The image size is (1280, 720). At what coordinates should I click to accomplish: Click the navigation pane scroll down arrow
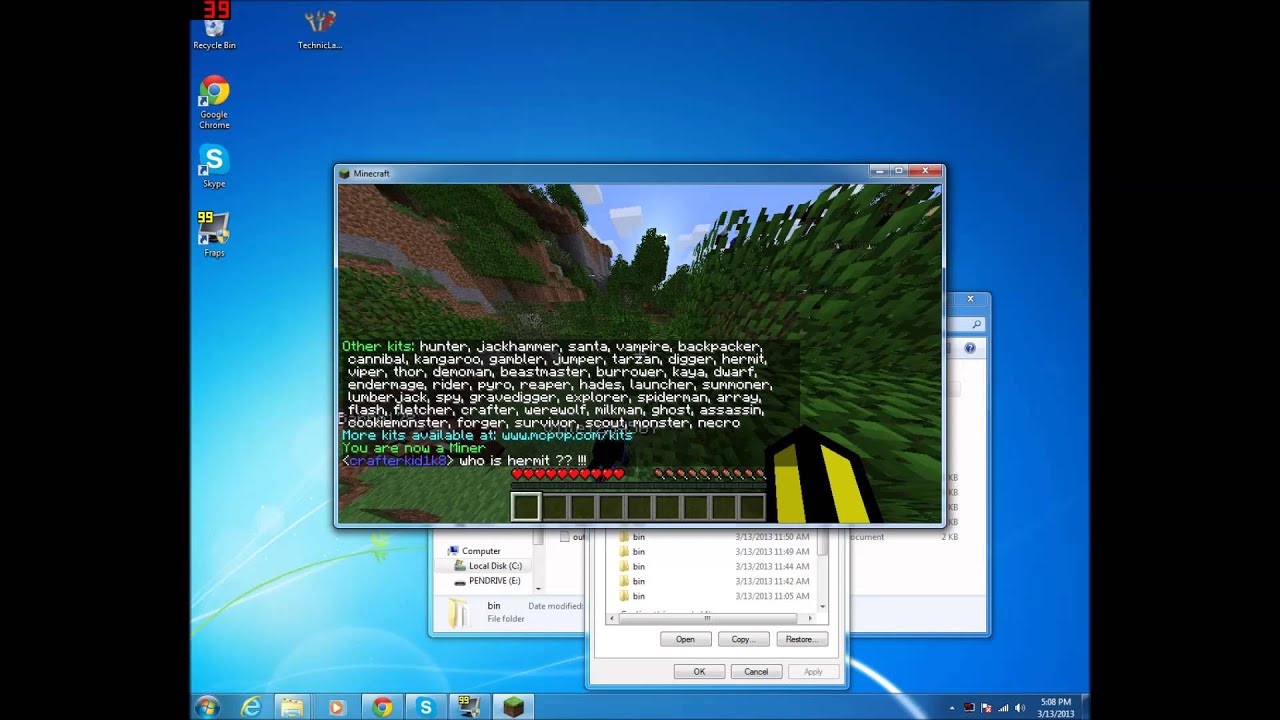click(x=538, y=587)
